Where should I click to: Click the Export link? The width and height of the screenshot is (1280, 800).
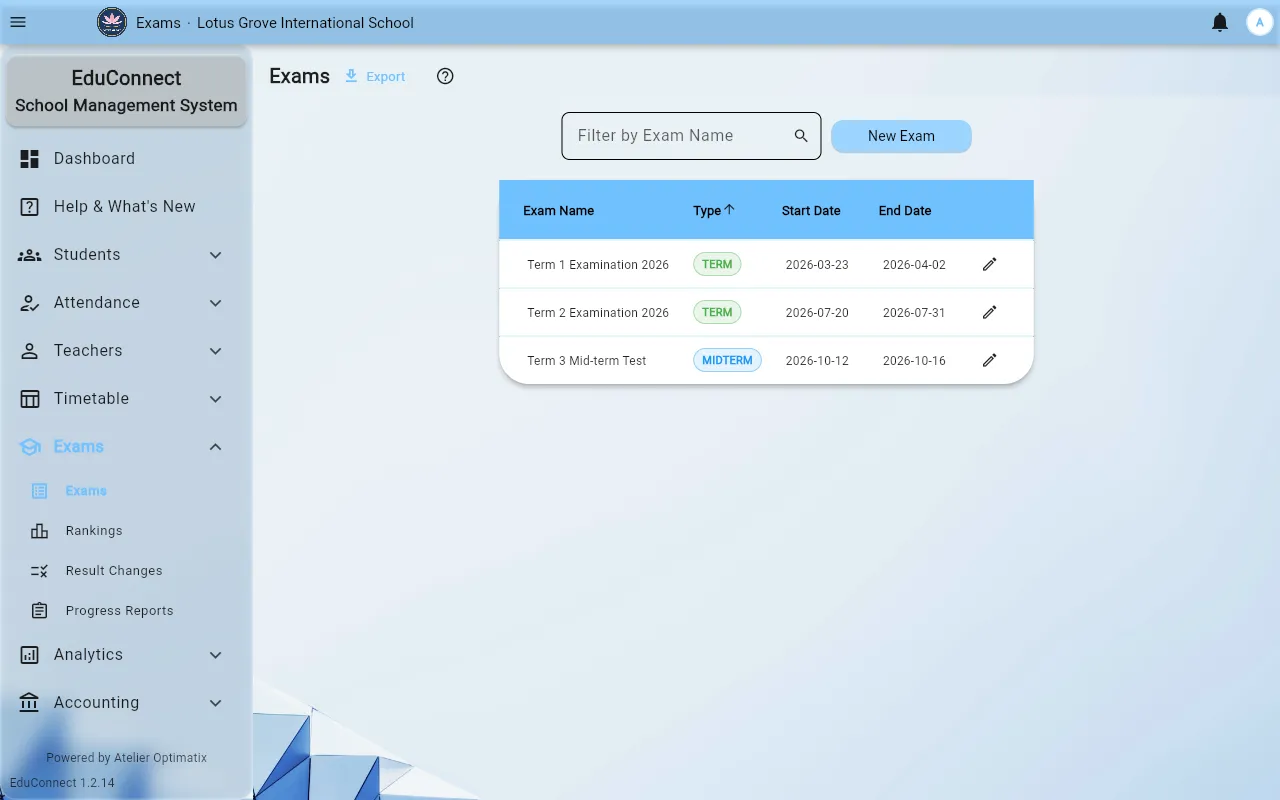pos(375,76)
